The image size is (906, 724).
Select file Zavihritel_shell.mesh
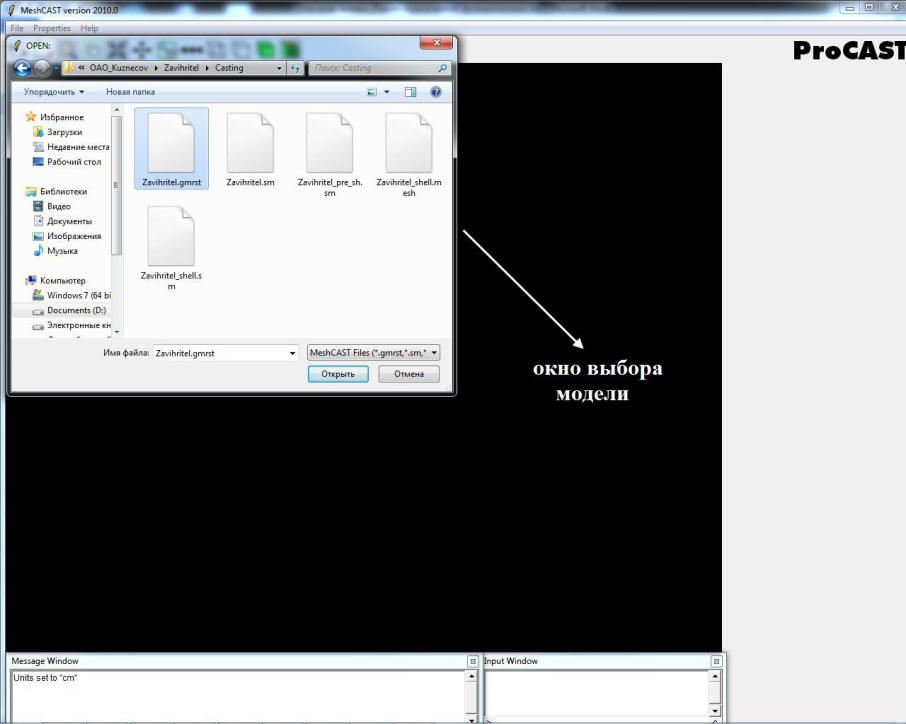point(409,154)
